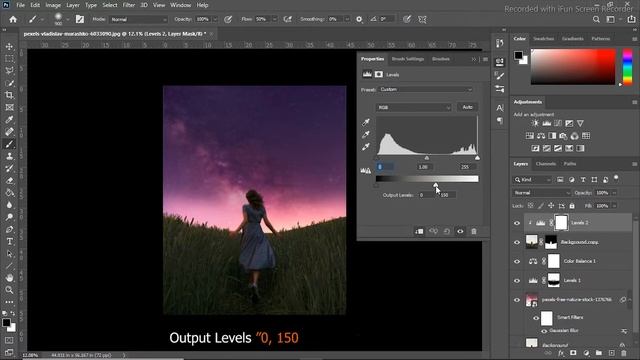This screenshot has height=360, width=640.
Task: Select the Eyedropper tool in toolbar
Action: coord(9,120)
